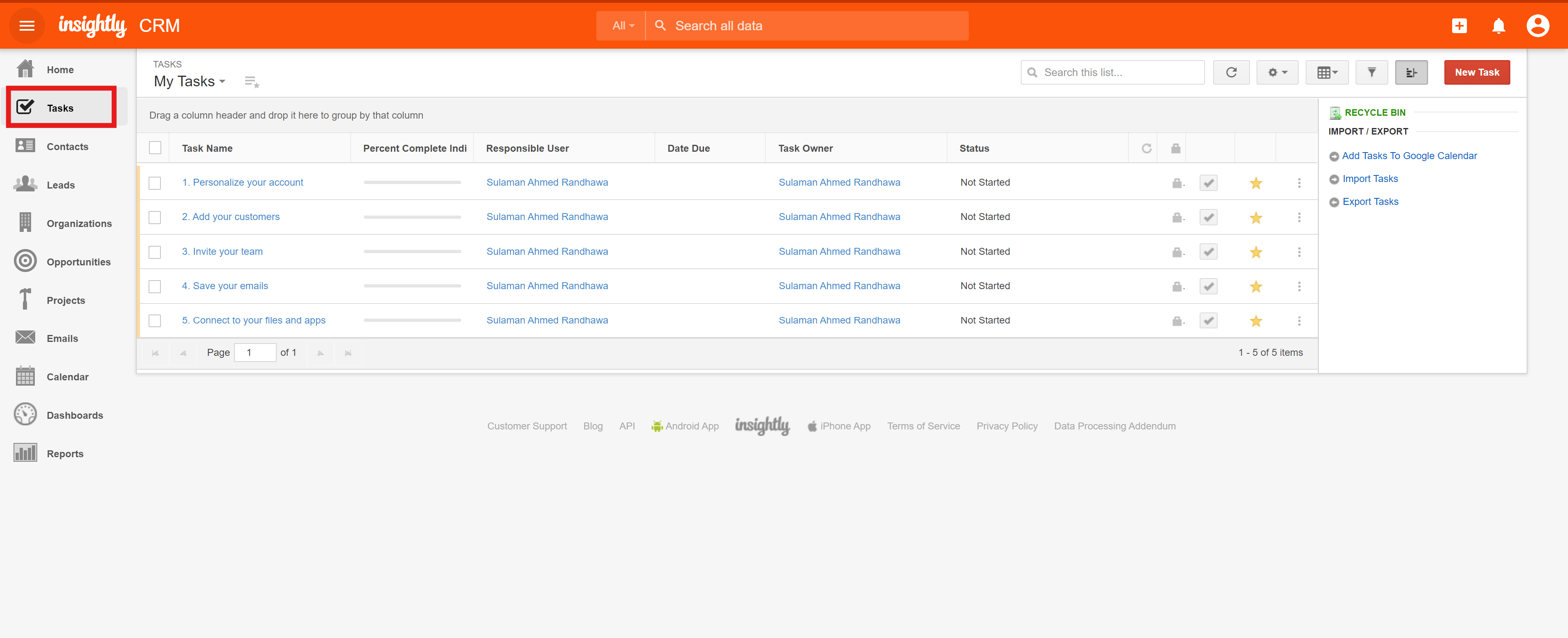This screenshot has width=1568, height=638.
Task: Refresh the task list
Action: click(1231, 72)
